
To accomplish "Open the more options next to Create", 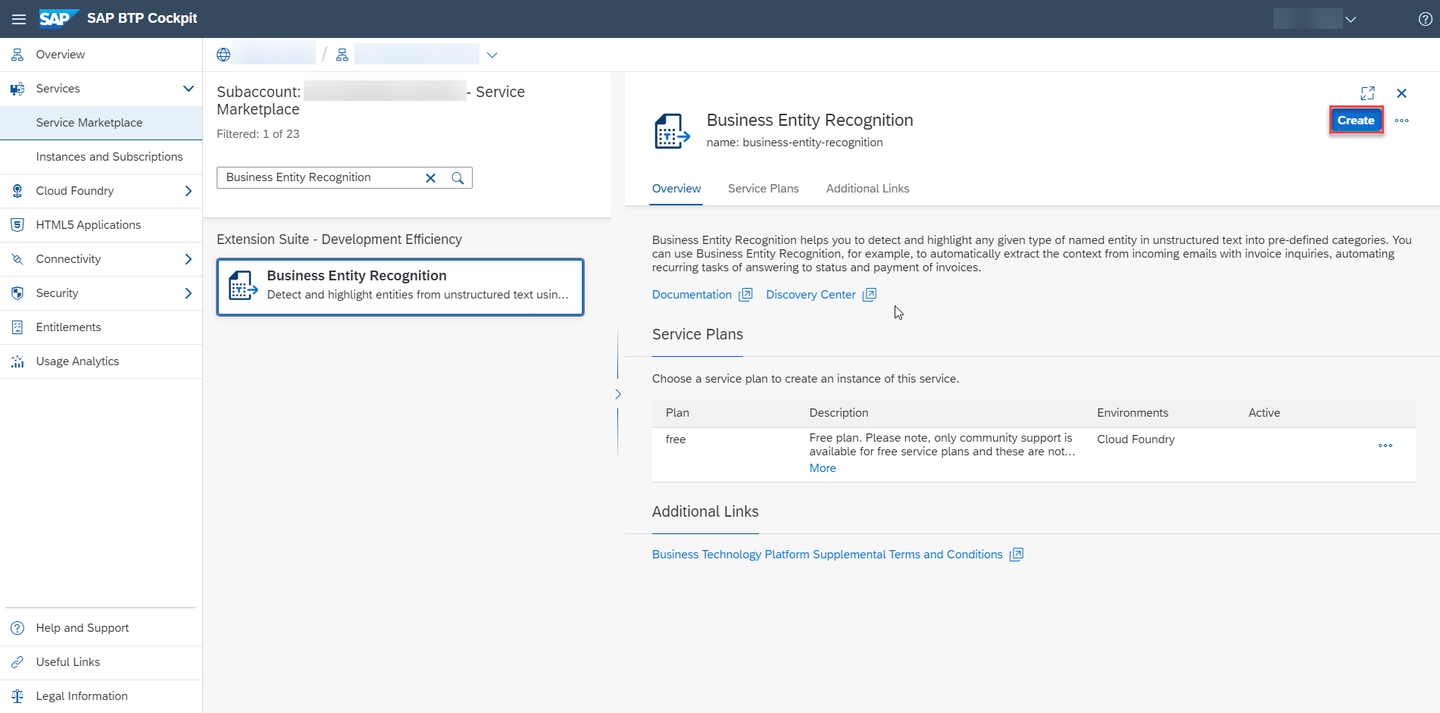I will pyautogui.click(x=1402, y=120).
